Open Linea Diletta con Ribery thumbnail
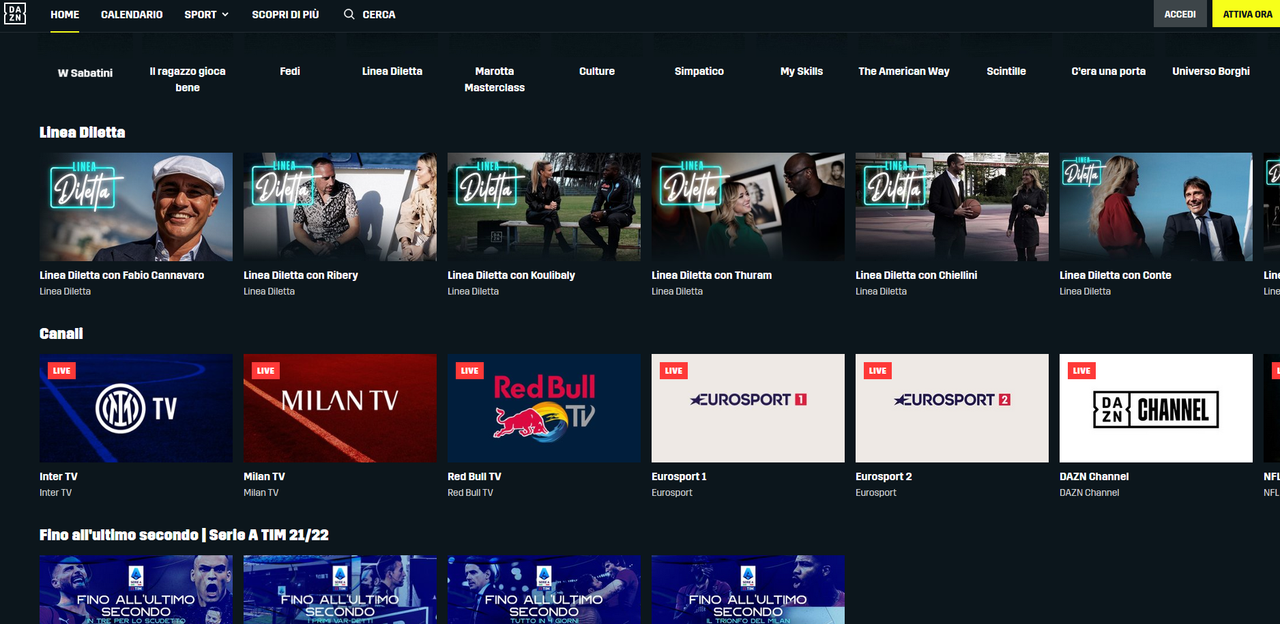 click(340, 207)
